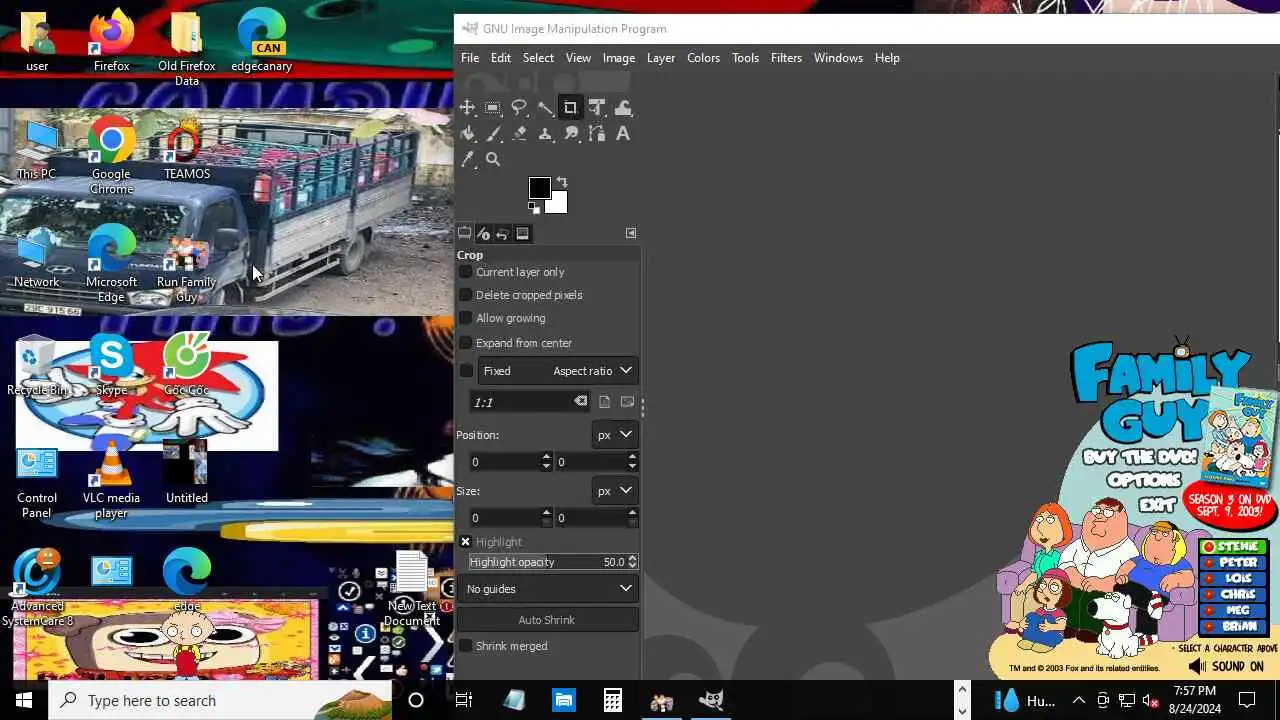Screen dimensions: 1280x720
Task: Select the Fuzzy Select magic wand tool
Action: pos(545,108)
